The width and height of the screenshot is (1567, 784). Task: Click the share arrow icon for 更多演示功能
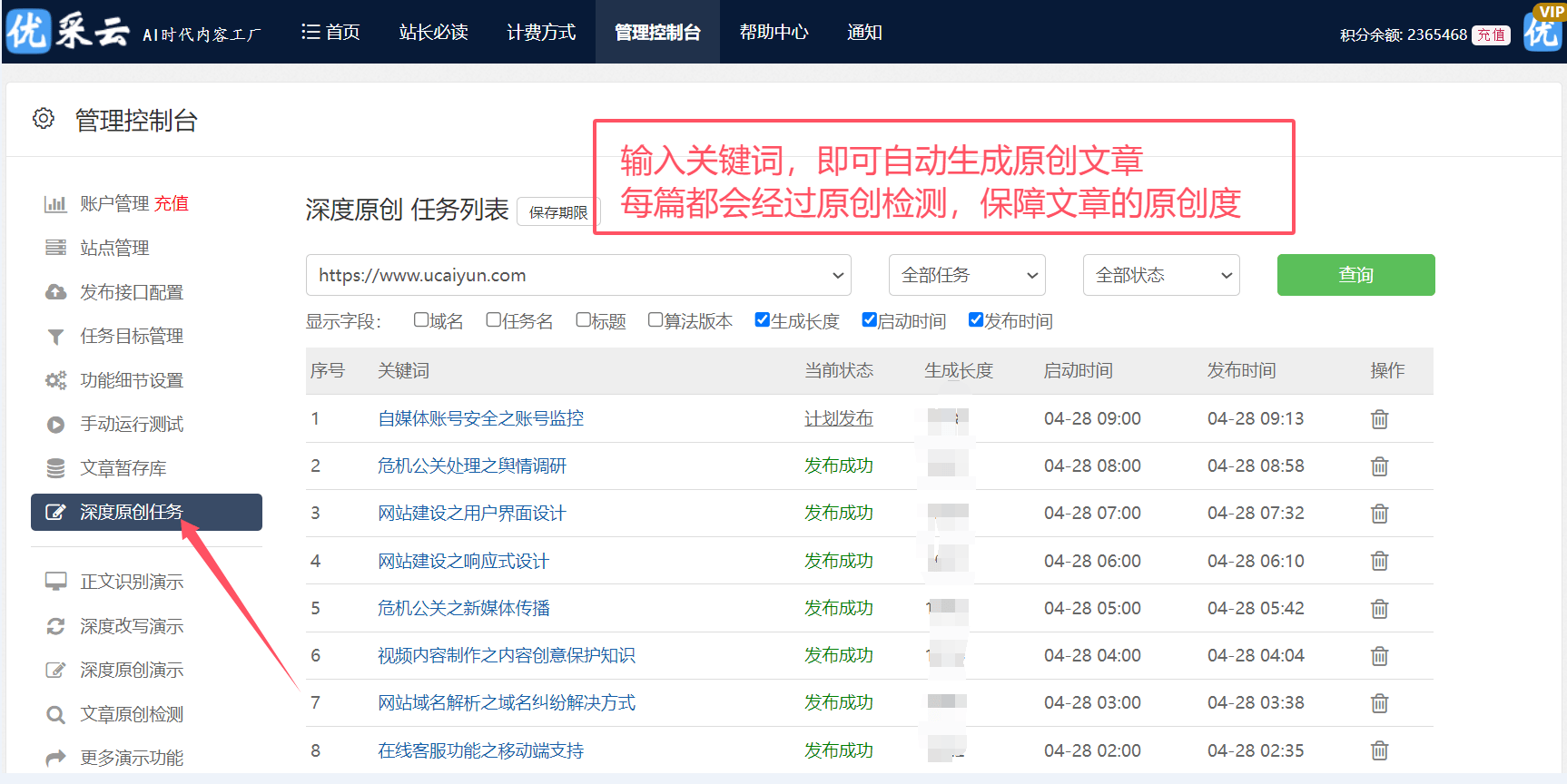click(55, 758)
